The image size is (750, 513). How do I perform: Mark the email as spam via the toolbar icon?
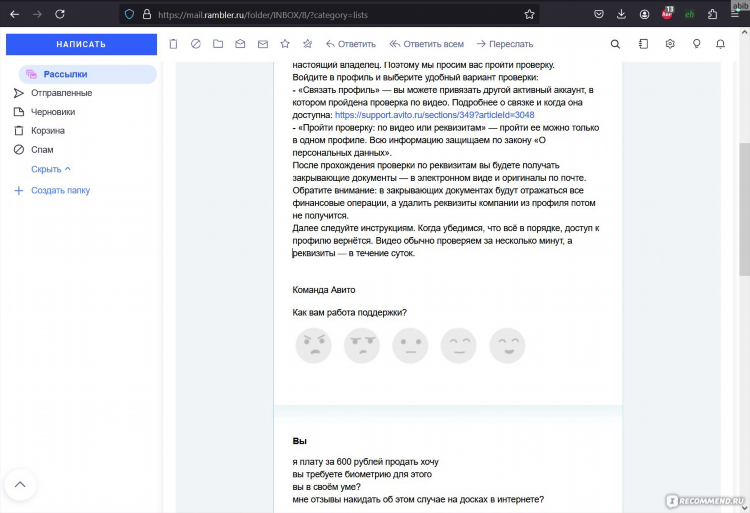pos(196,44)
